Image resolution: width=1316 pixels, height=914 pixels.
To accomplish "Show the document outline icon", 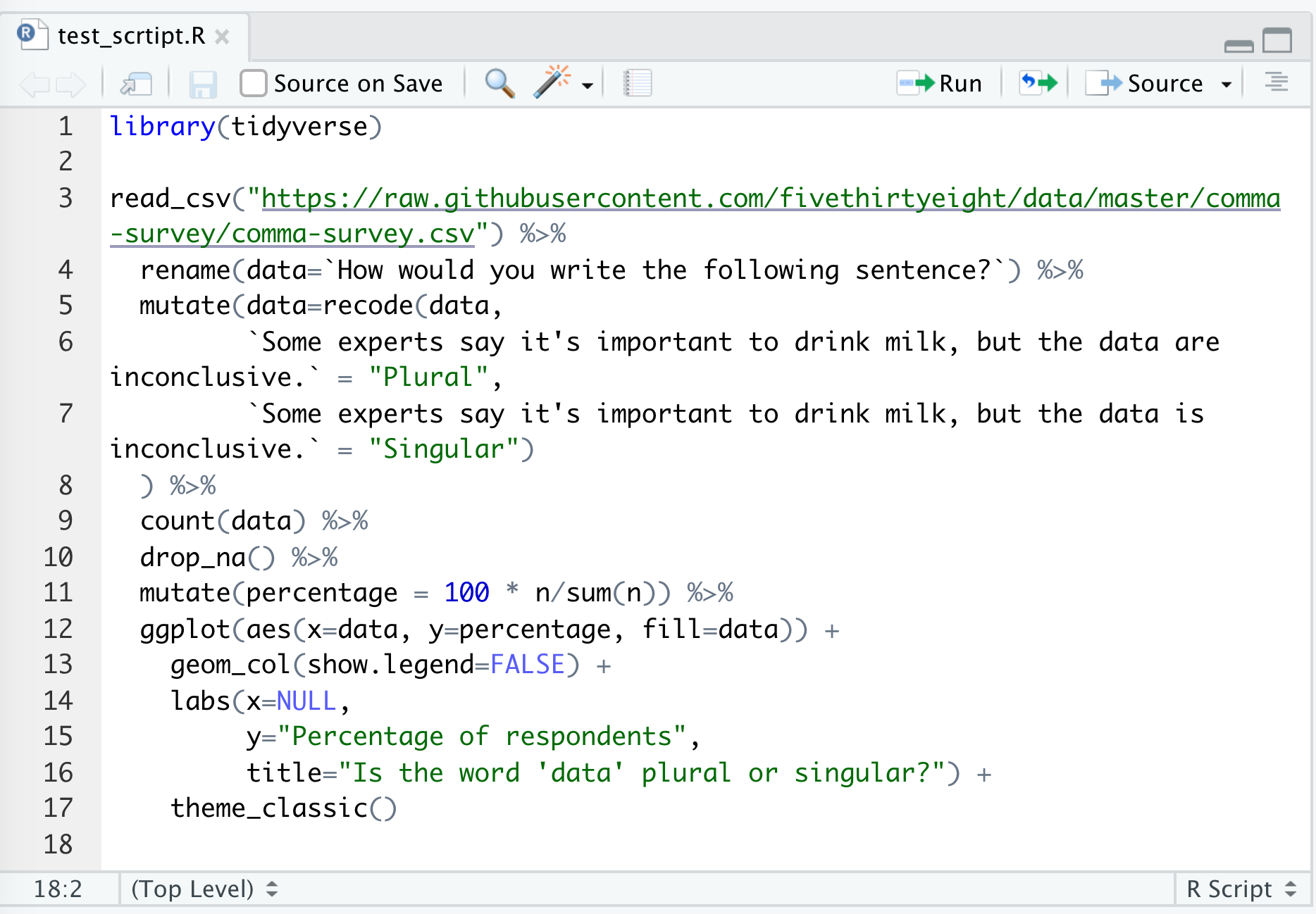I will coord(1276,83).
